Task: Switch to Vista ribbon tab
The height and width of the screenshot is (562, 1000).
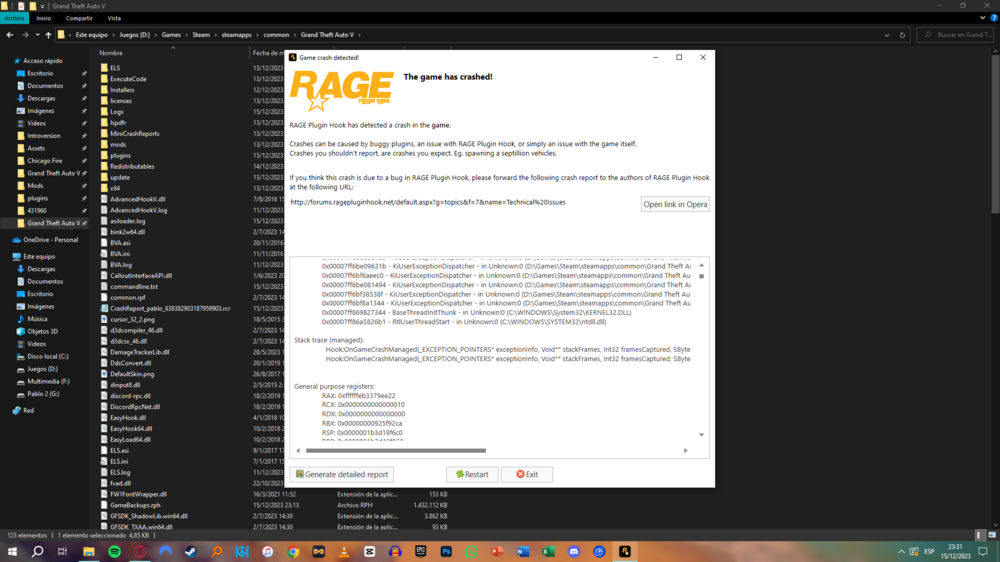Action: 114,18
